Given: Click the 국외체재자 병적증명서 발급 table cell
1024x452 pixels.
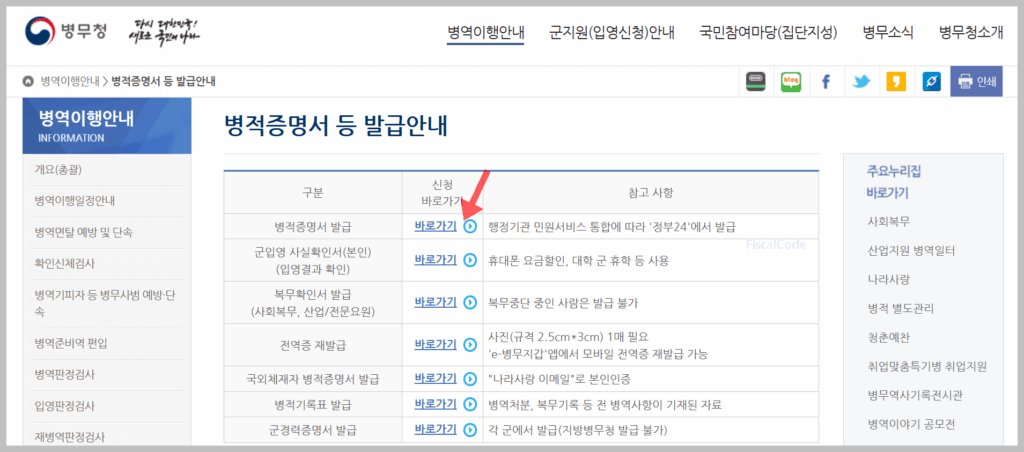Looking at the screenshot, I should point(313,379).
